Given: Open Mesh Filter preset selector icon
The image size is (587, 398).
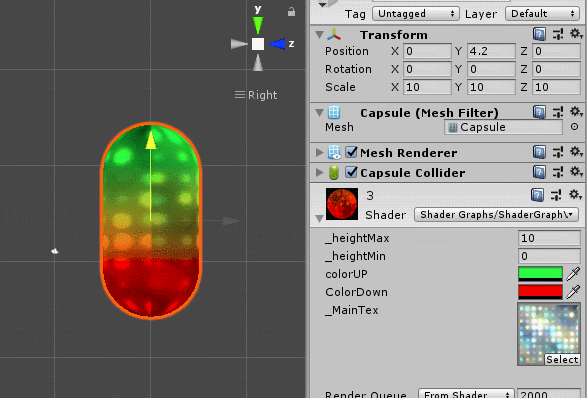Looking at the screenshot, I should [x=558, y=112].
